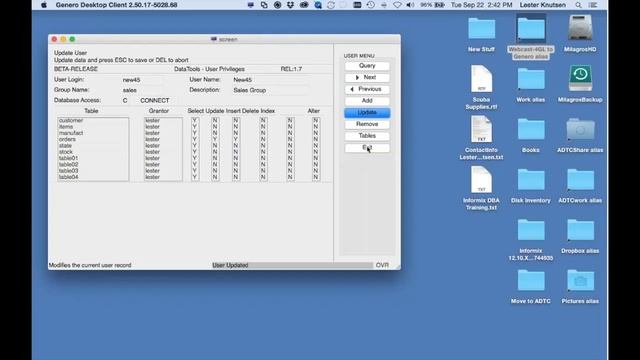
Task: Select the customer table row
Action: [93, 120]
